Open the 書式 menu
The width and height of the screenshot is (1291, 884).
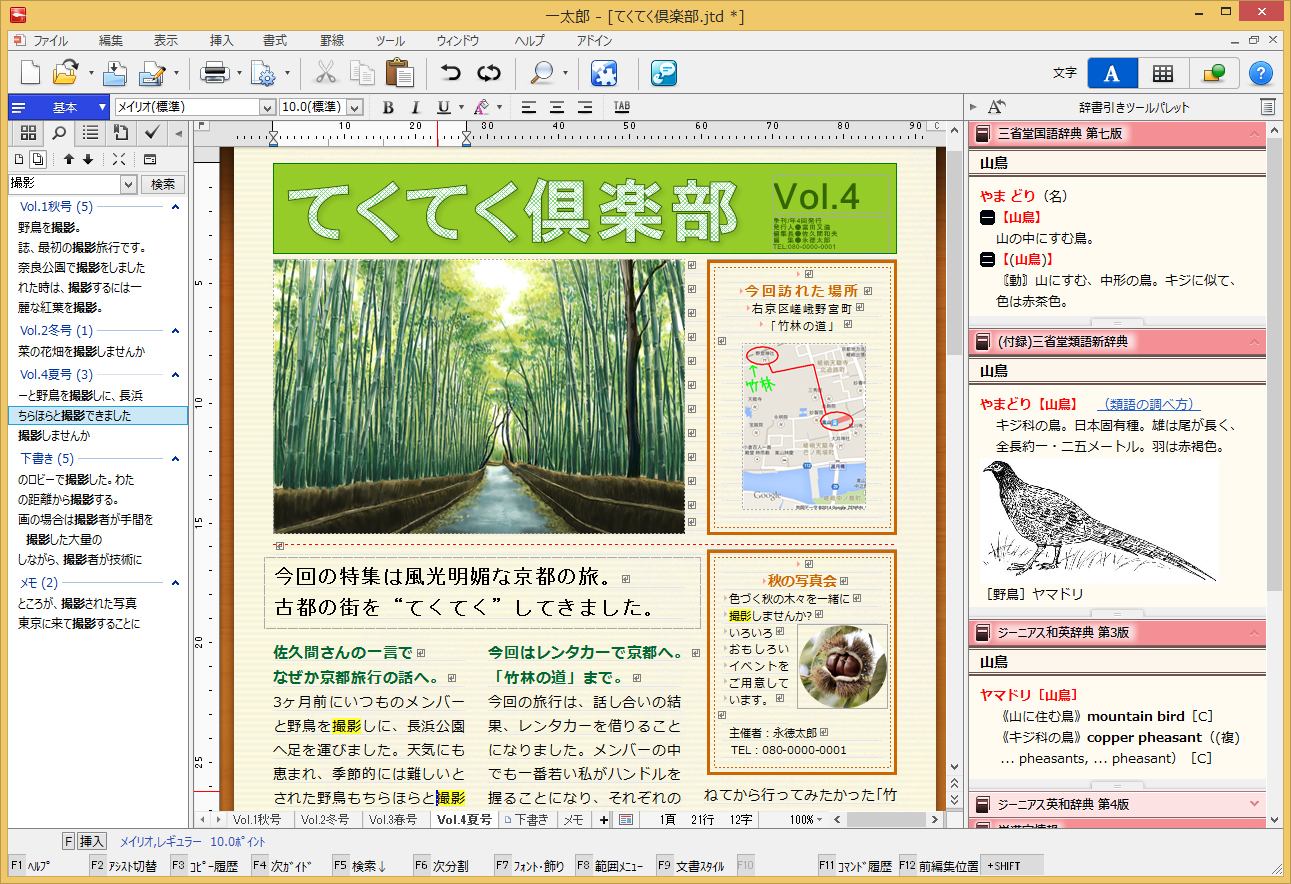pyautogui.click(x=274, y=41)
